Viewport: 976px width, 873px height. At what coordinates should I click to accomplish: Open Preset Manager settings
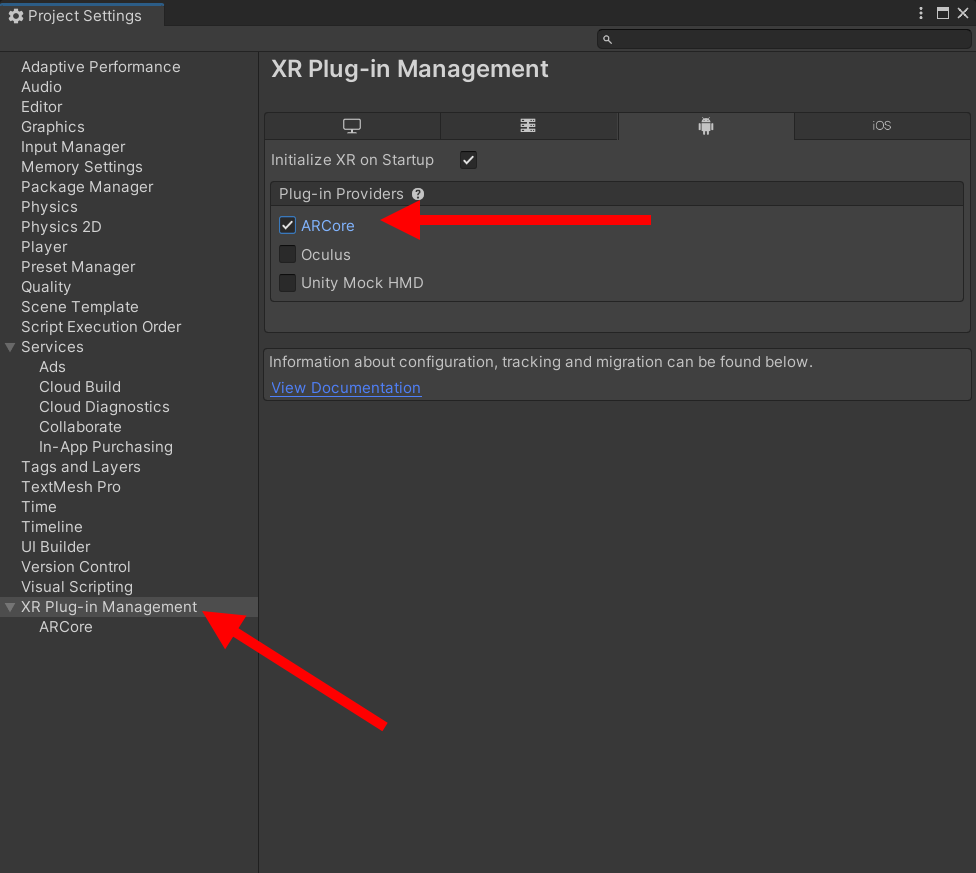coord(78,266)
